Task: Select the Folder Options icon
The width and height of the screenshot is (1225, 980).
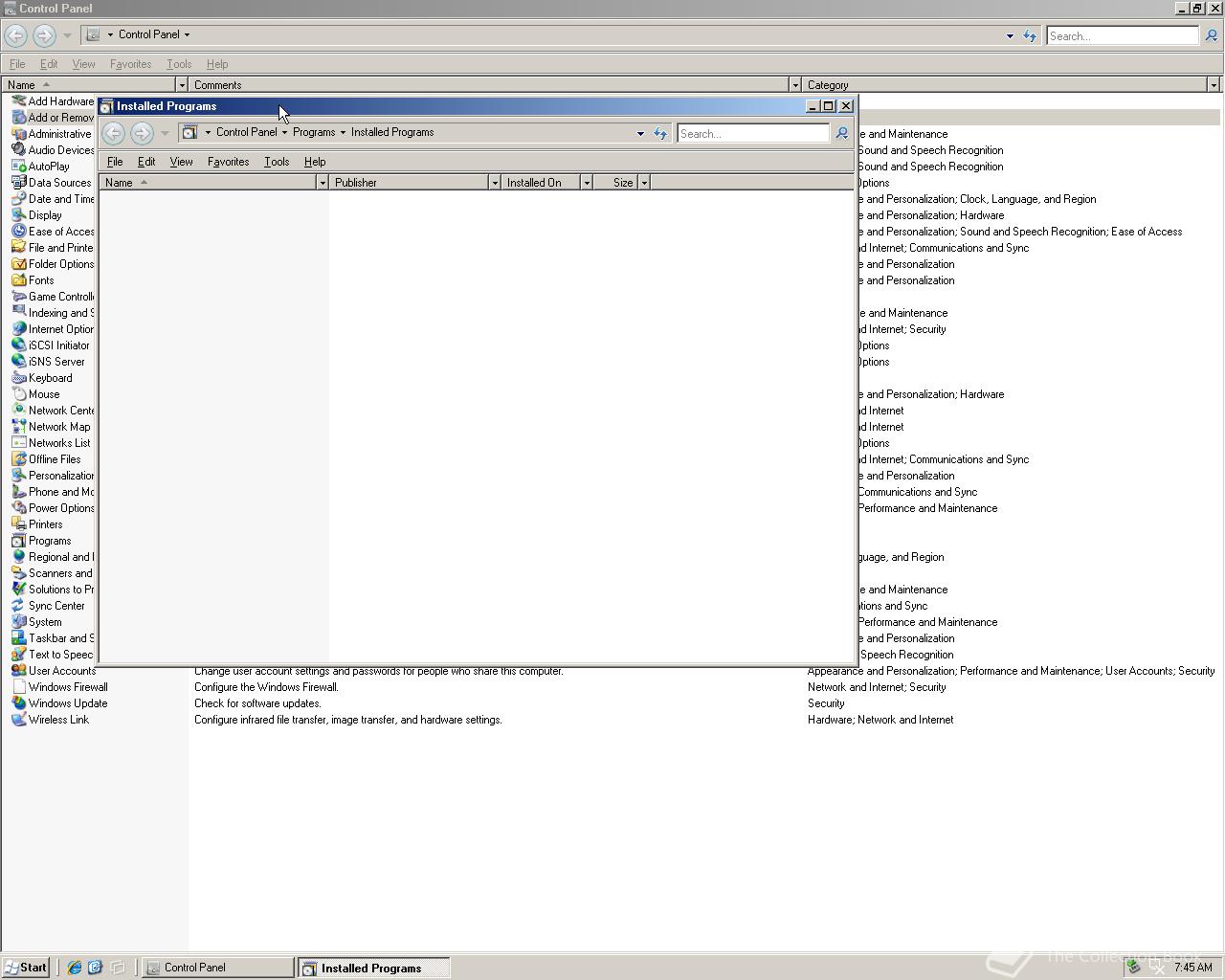Action: coord(18,264)
